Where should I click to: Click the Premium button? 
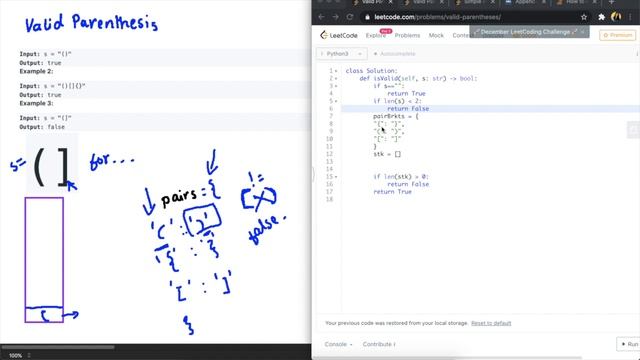[x=618, y=35]
